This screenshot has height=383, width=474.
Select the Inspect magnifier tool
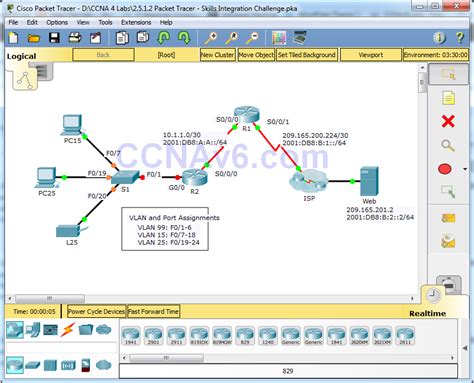(448, 145)
